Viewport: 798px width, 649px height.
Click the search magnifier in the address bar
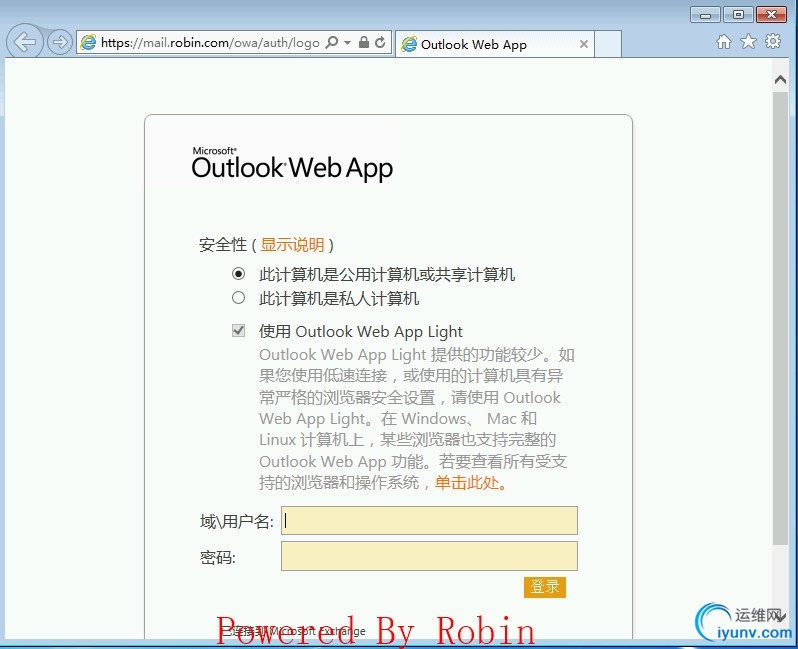(331, 42)
